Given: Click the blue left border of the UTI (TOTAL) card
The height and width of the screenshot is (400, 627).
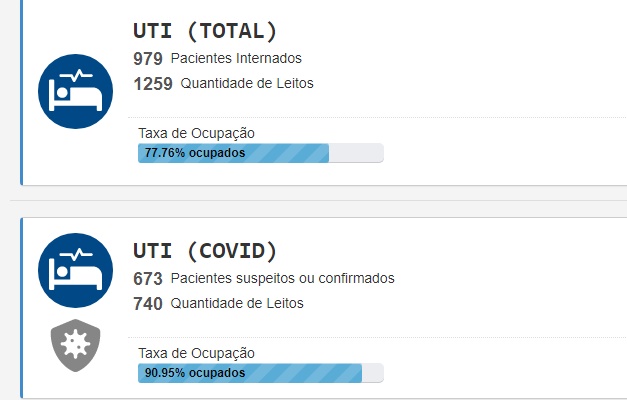Looking at the screenshot, I should pos(22,92).
